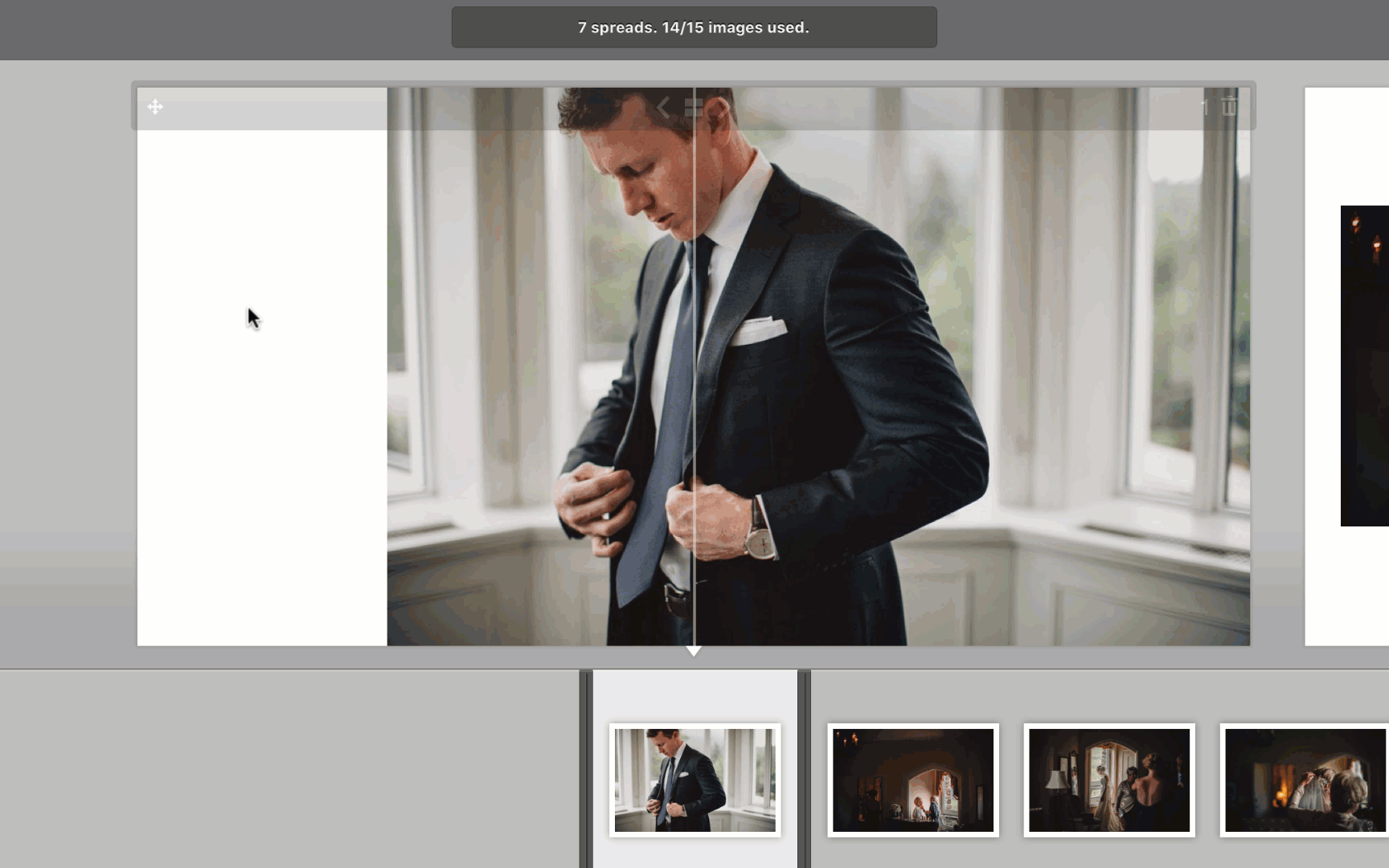The width and height of the screenshot is (1389, 868).
Task: Click the previous layout chevron arrow
Action: coord(663,107)
